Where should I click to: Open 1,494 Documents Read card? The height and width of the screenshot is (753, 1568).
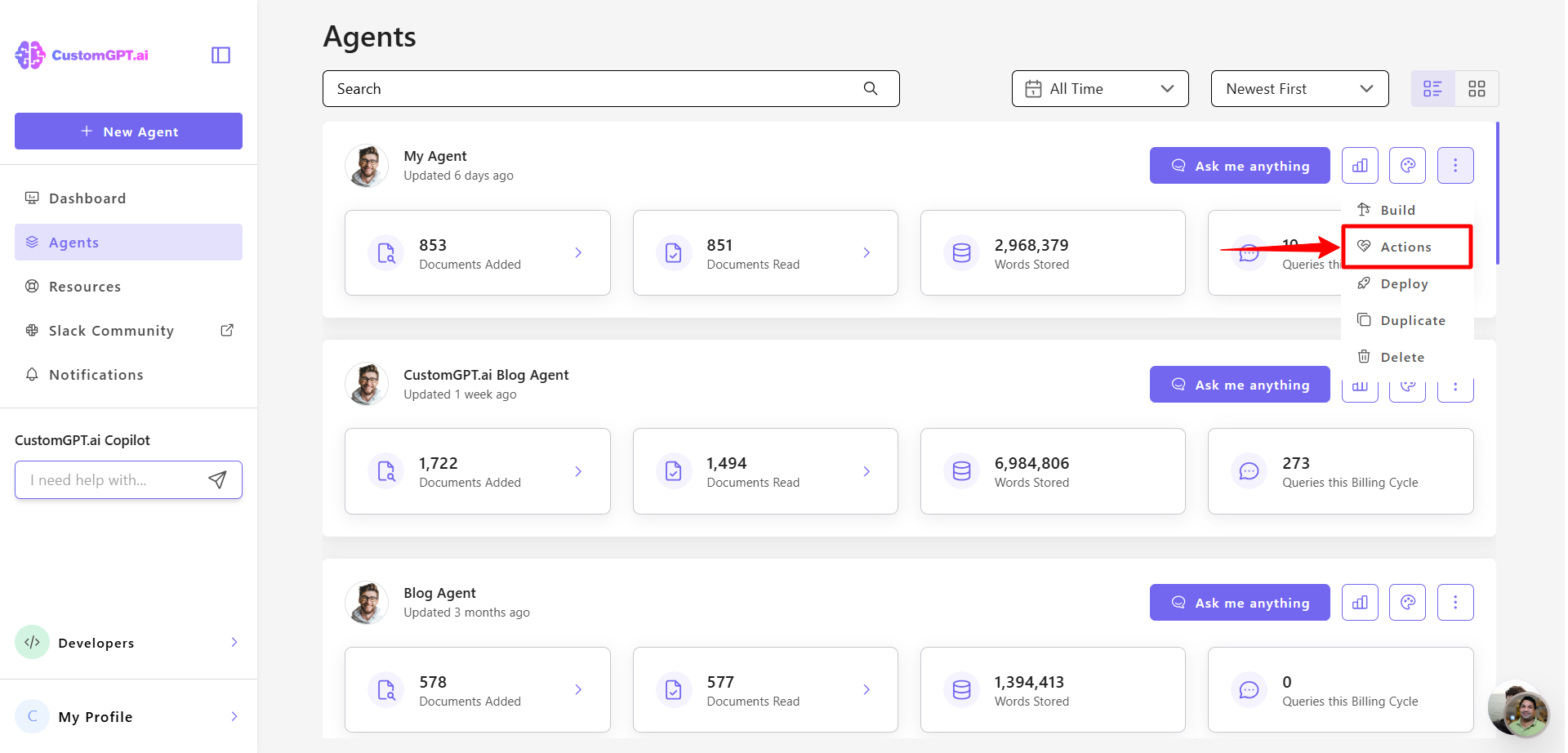pyautogui.click(x=765, y=471)
